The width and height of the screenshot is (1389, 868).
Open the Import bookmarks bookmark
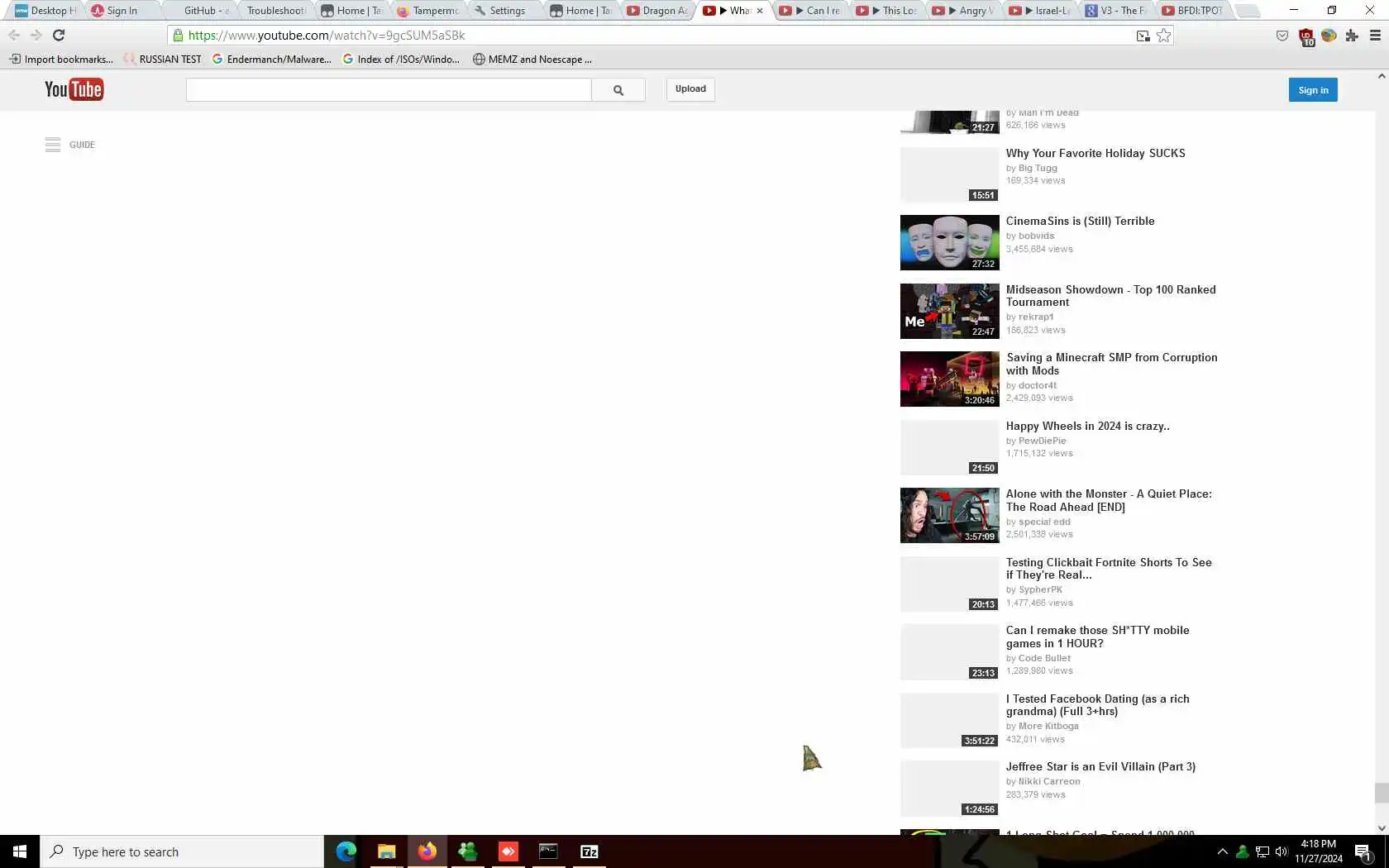61,60
